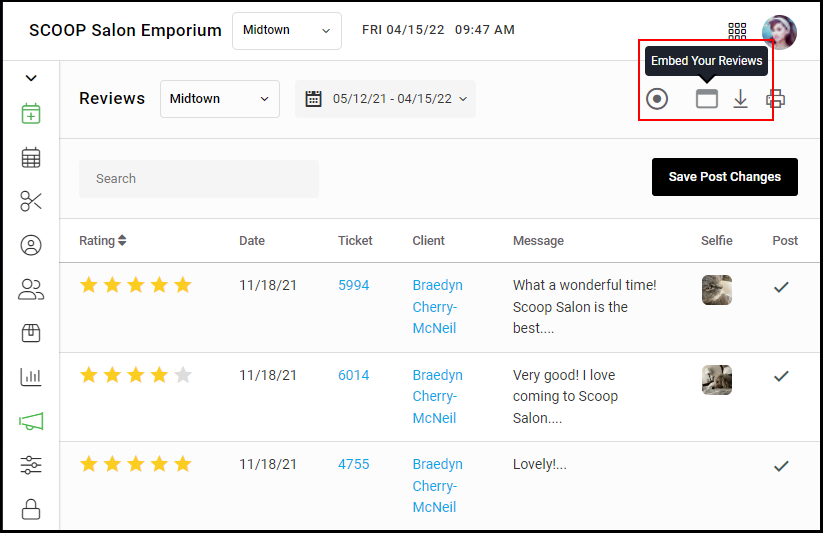Open the green megaphone marketing icon
The width and height of the screenshot is (823, 533).
(x=31, y=421)
